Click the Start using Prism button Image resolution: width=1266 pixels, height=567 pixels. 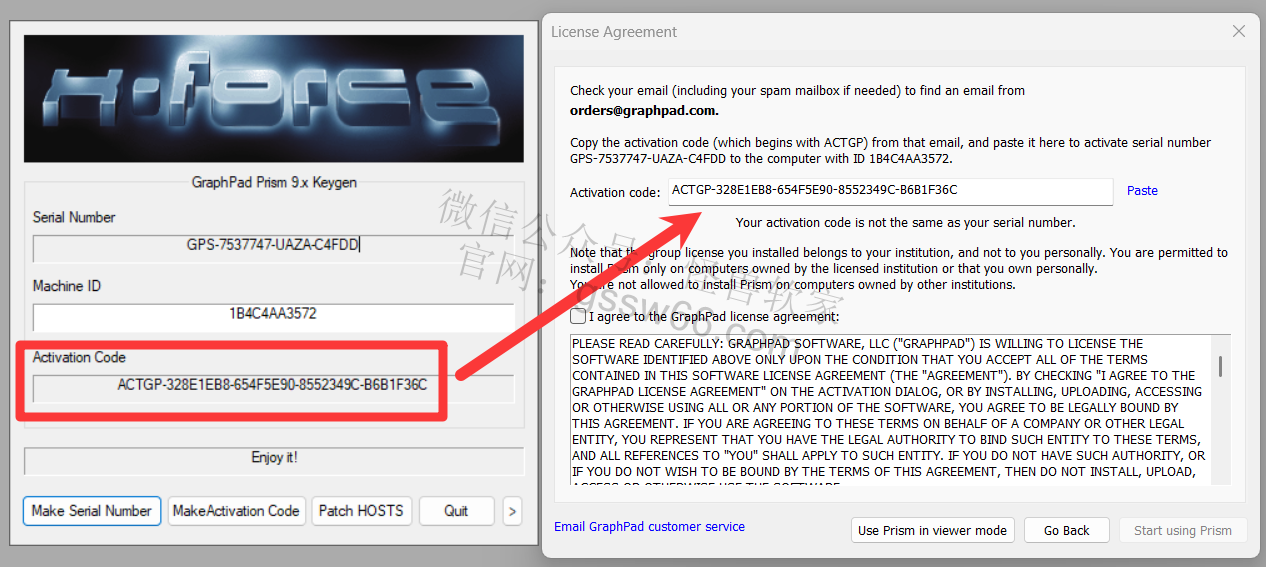pos(1182,531)
